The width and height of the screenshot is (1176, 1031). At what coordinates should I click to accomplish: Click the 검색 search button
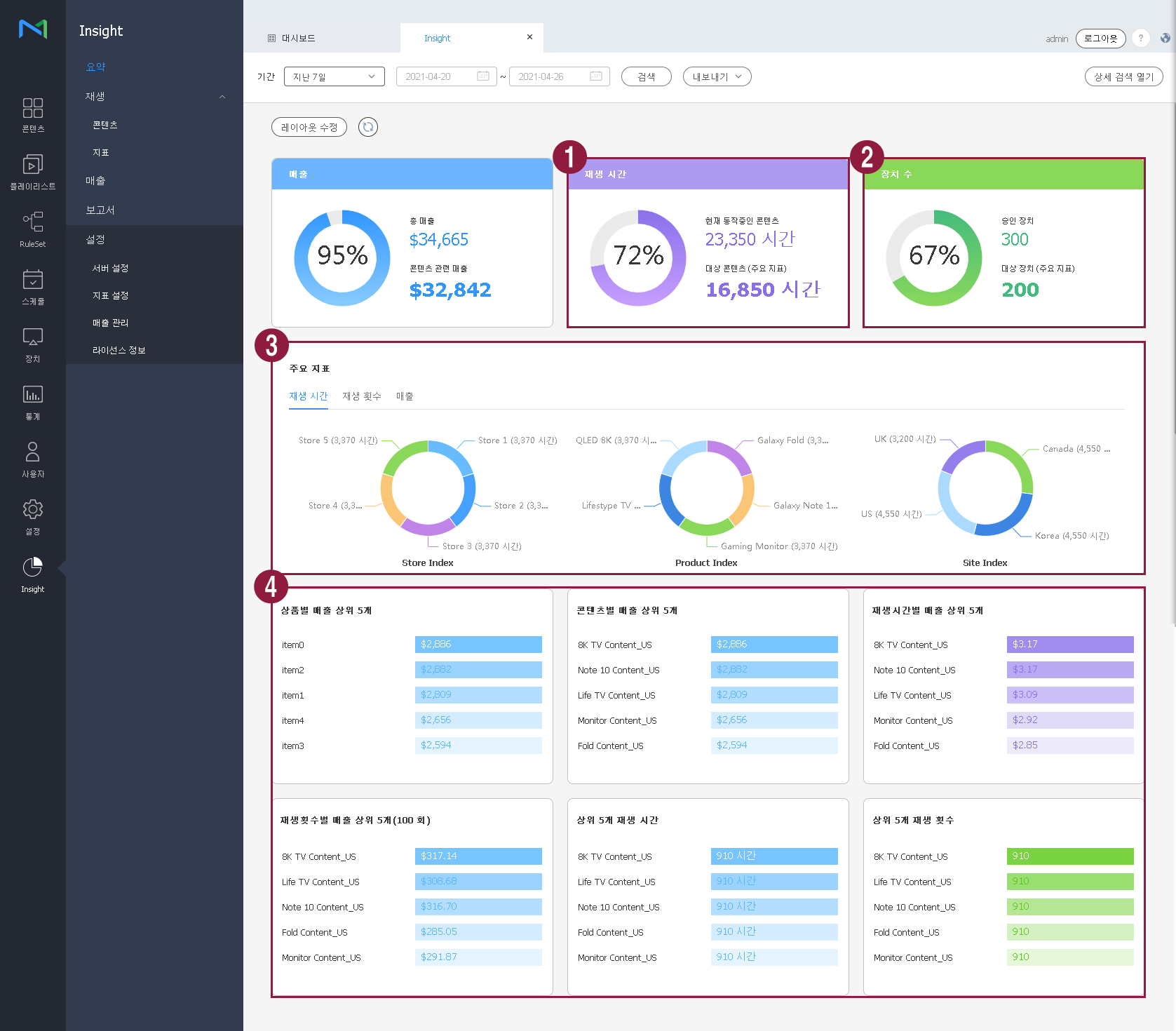click(646, 76)
